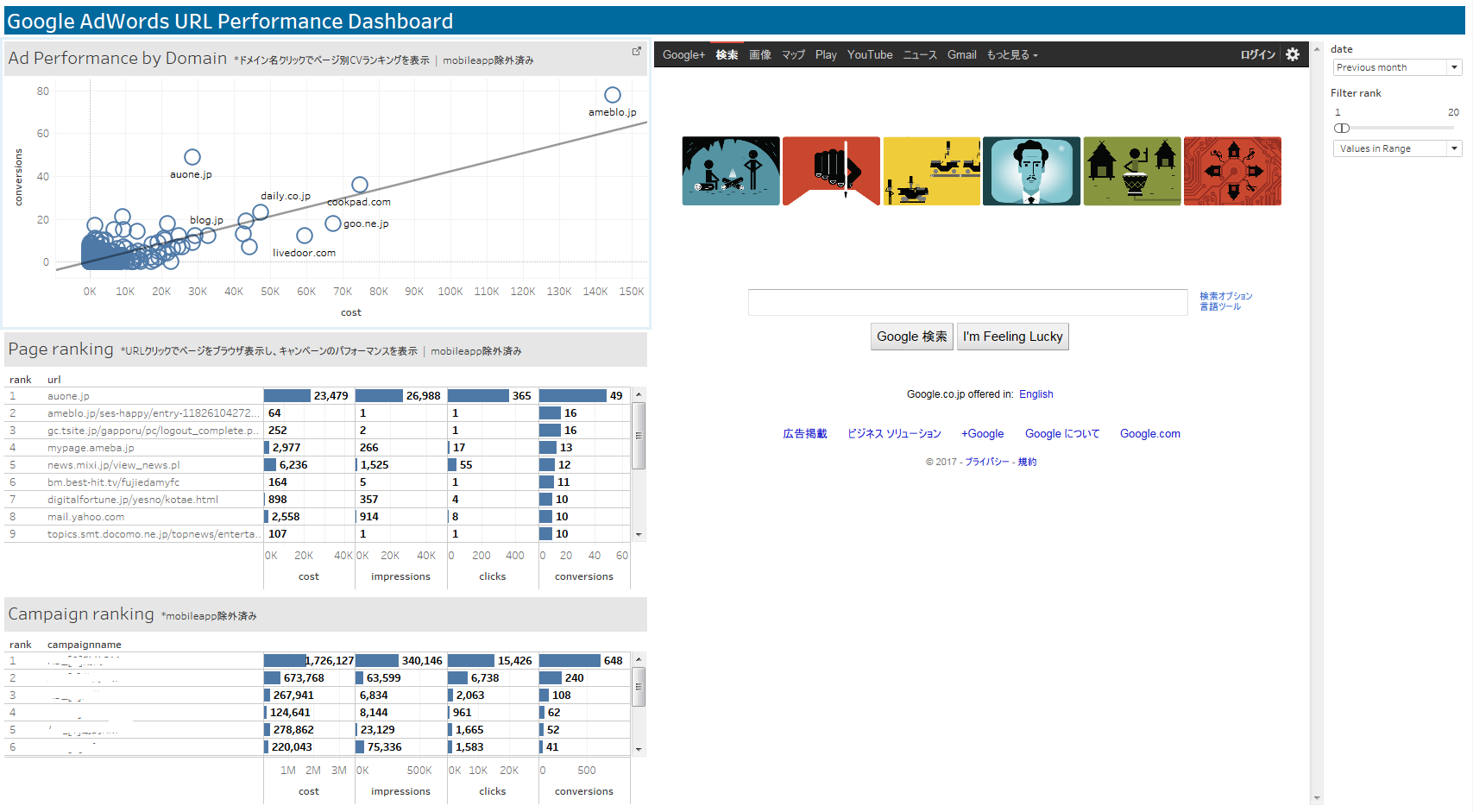Open the ビジネス ソリューション link
Image resolution: width=1473 pixels, height=812 pixels.
[x=894, y=434]
